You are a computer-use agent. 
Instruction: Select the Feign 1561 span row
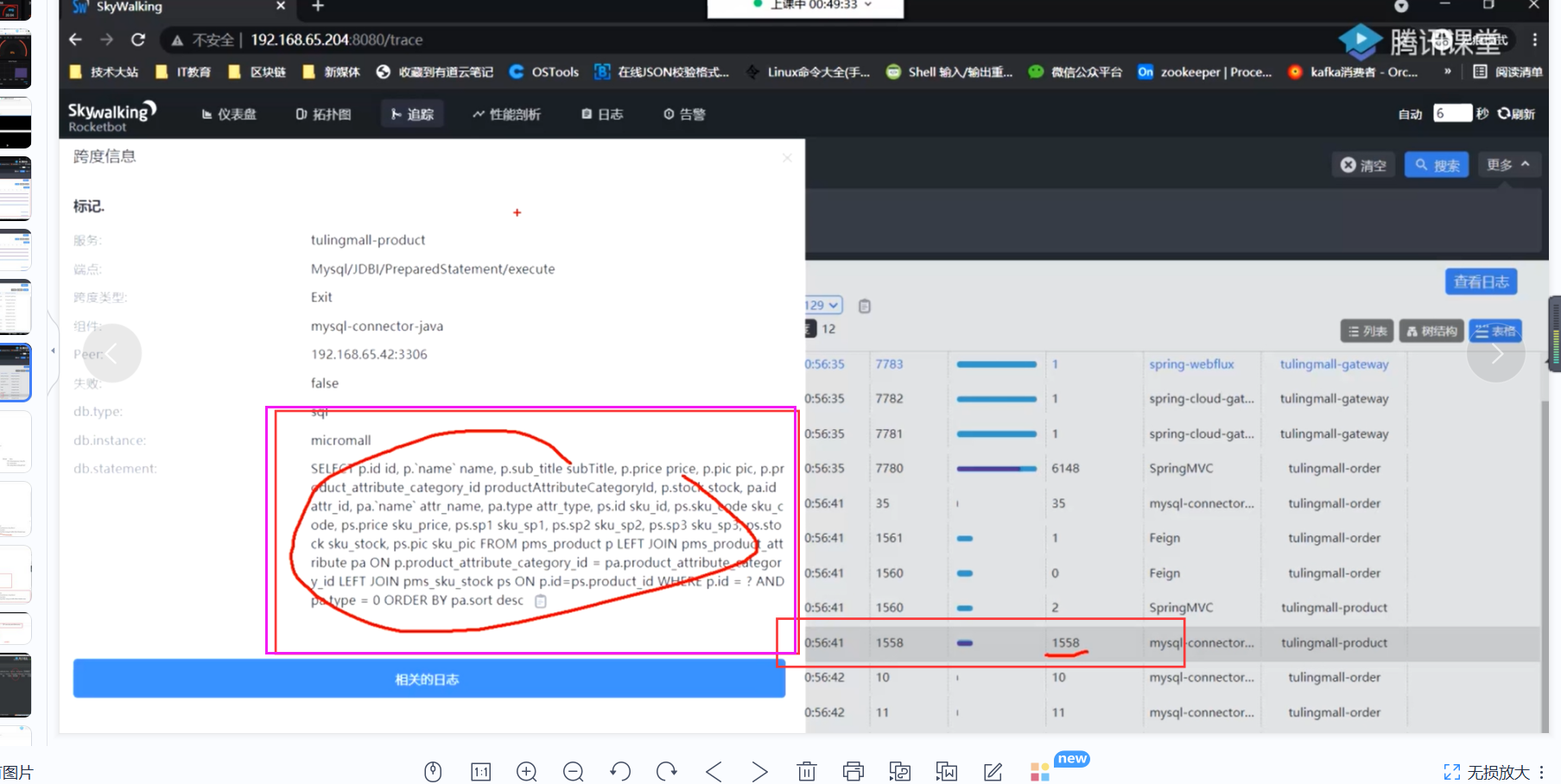1171,538
